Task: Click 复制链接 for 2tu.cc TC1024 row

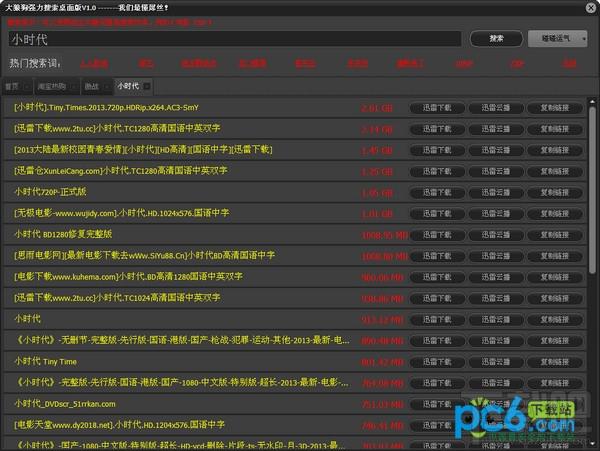Action: [x=555, y=299]
